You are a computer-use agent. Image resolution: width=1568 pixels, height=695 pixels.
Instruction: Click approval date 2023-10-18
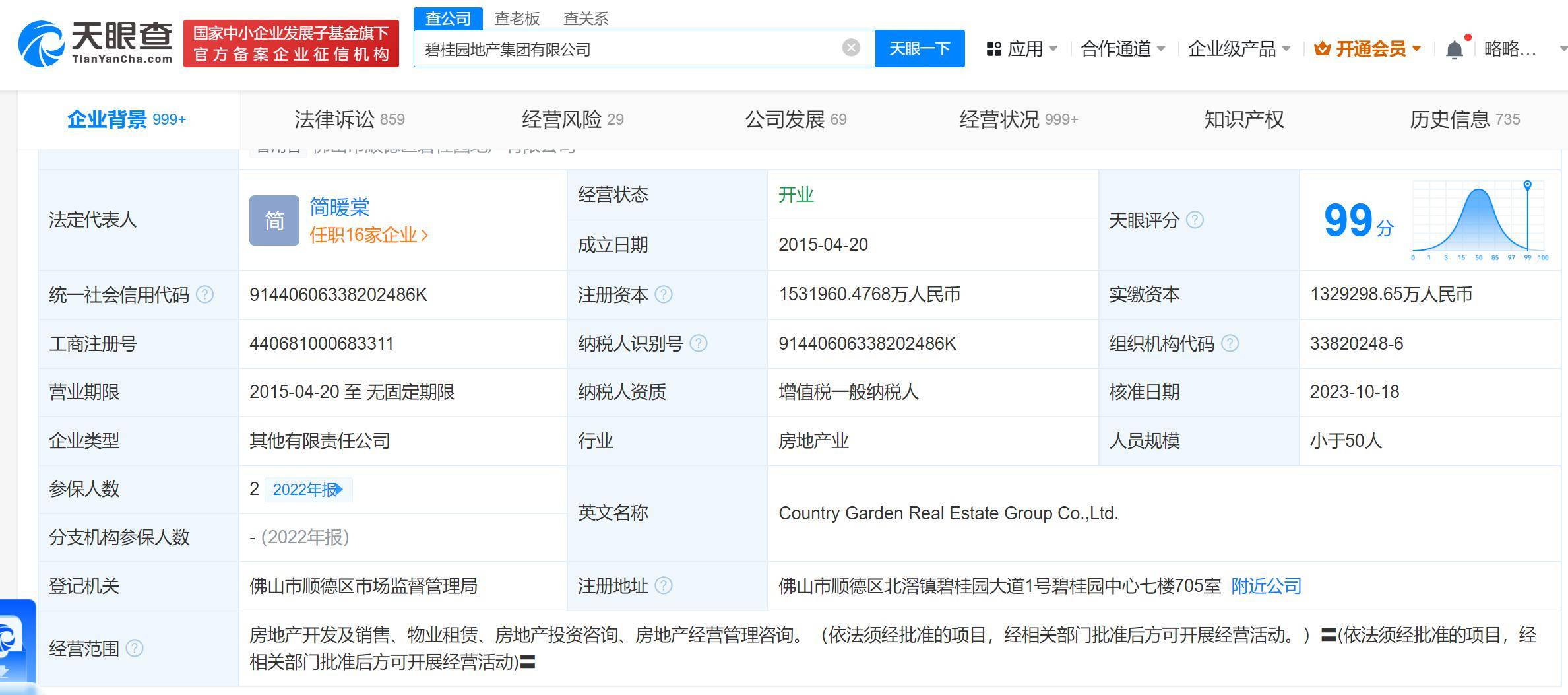tap(1354, 392)
